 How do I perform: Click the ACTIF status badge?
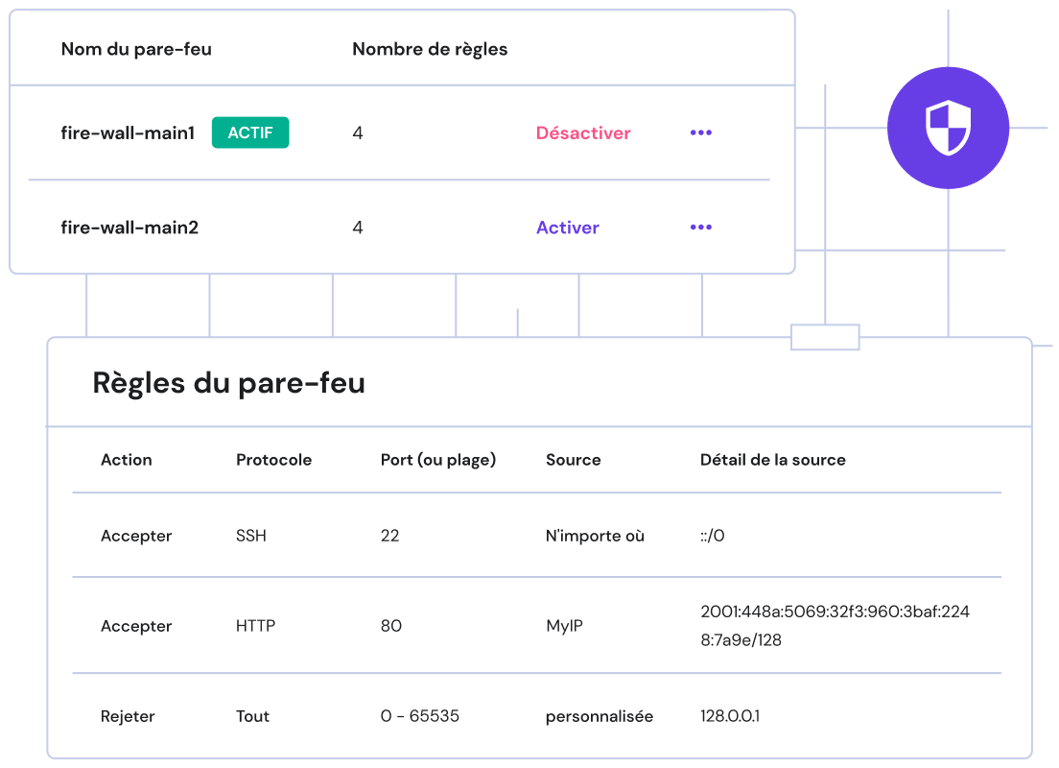250,132
